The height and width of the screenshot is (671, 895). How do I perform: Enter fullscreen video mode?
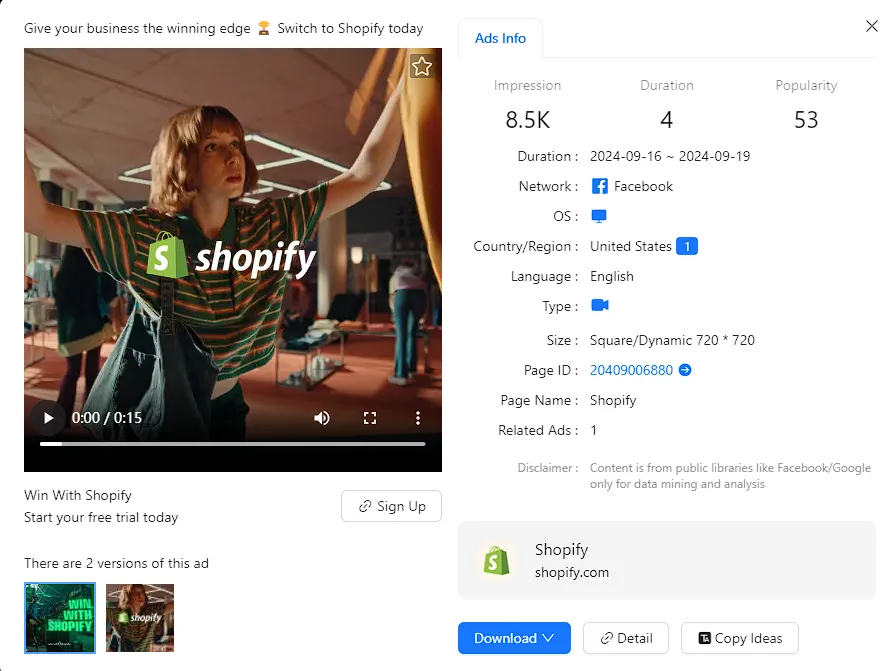click(370, 418)
